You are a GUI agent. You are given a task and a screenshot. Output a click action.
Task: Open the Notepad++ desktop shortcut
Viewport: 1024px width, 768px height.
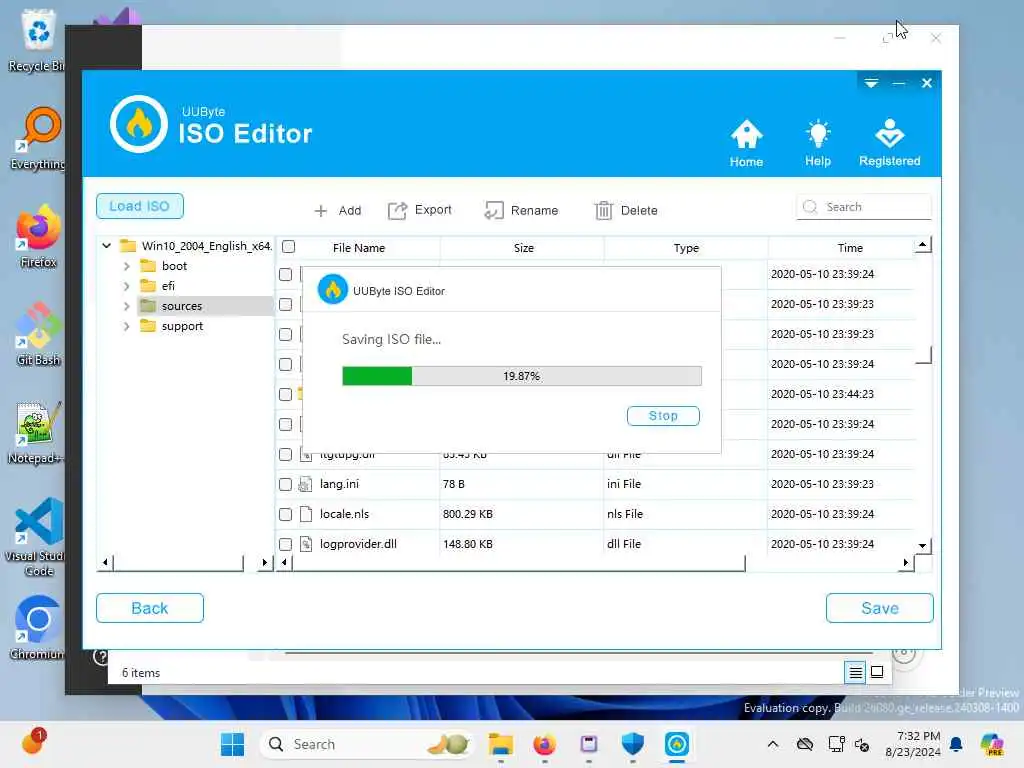tap(36, 432)
